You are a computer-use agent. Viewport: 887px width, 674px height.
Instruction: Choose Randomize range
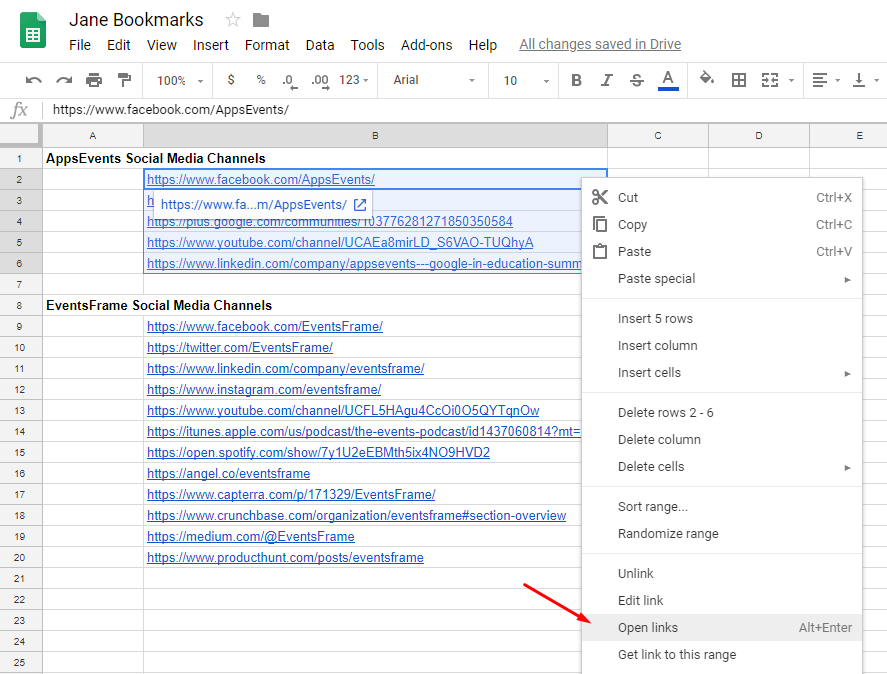[722, 534]
